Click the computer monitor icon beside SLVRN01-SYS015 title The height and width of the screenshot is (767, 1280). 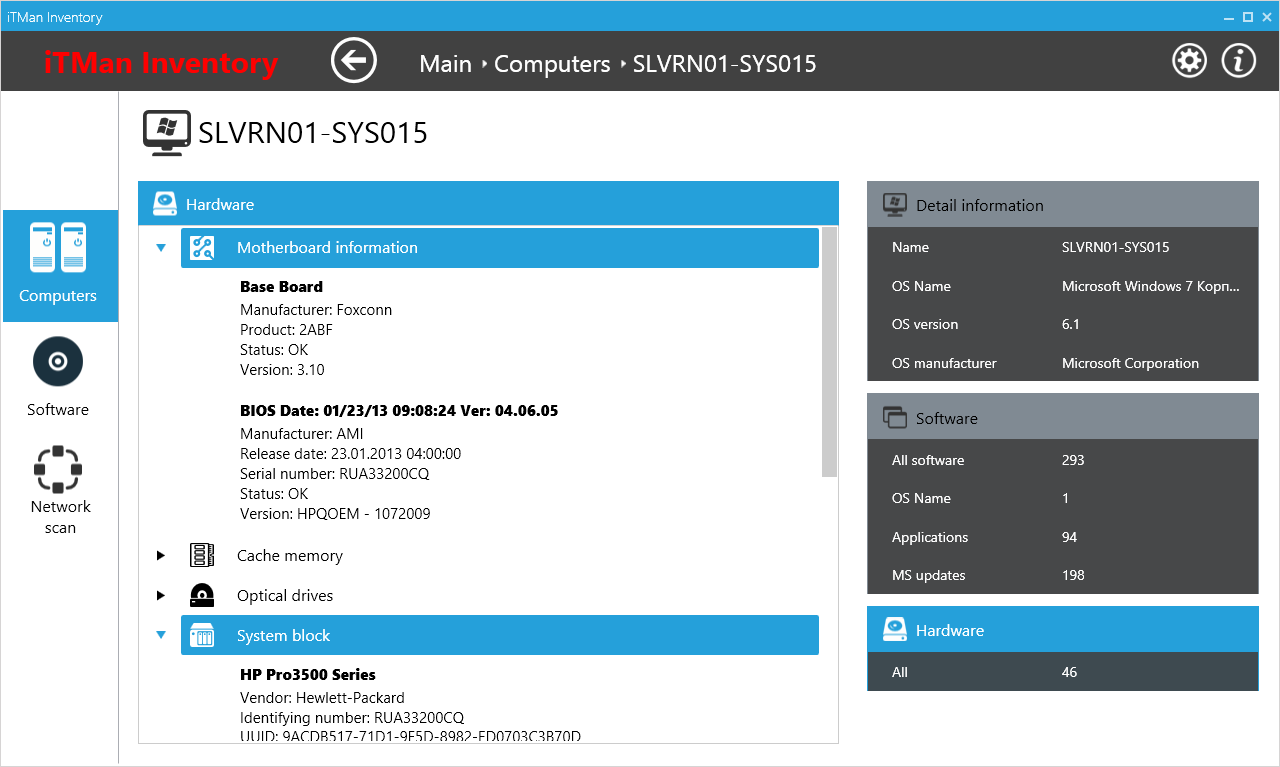tap(166, 133)
